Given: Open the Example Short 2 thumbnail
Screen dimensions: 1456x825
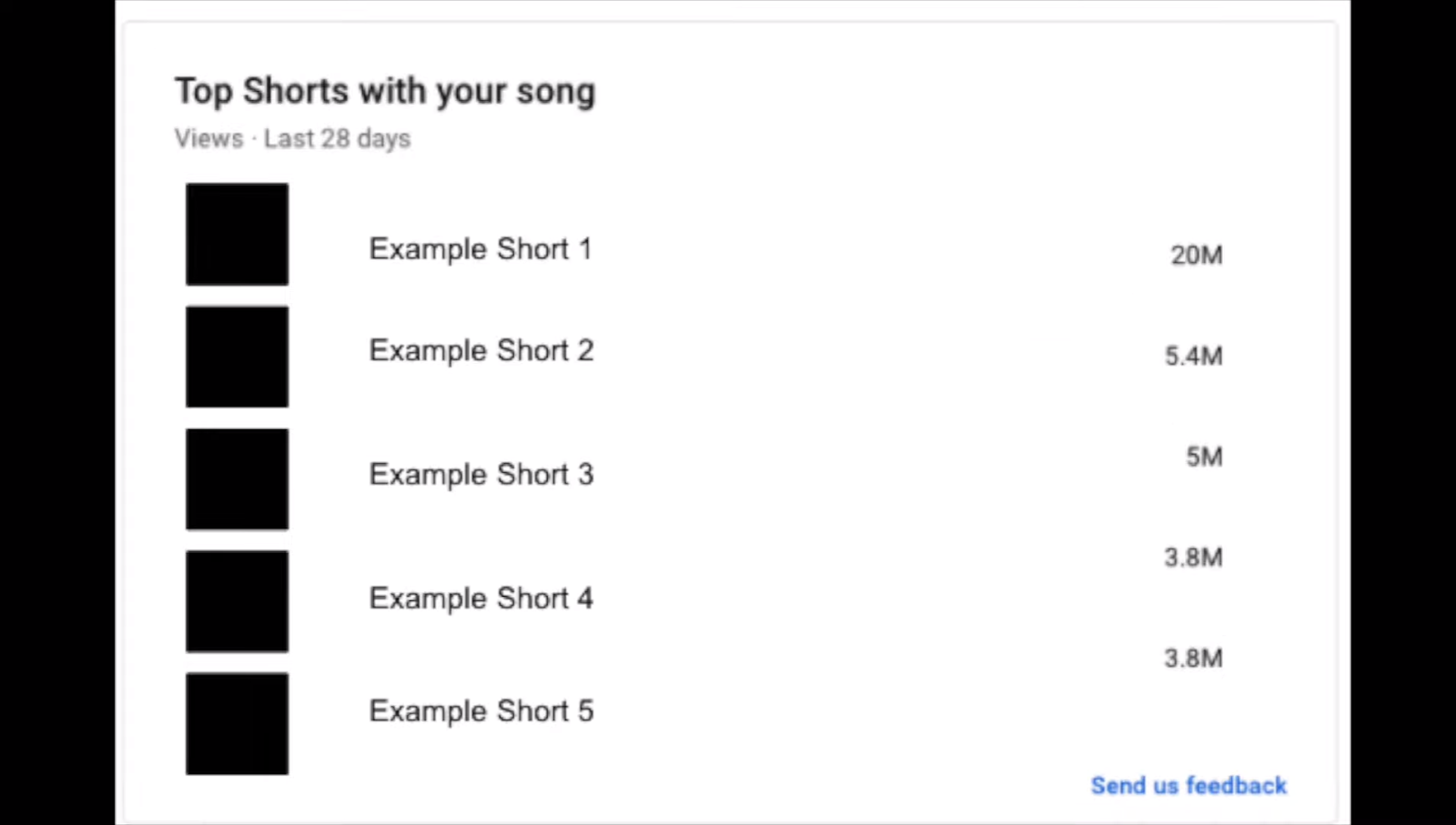Looking at the screenshot, I should click(238, 357).
